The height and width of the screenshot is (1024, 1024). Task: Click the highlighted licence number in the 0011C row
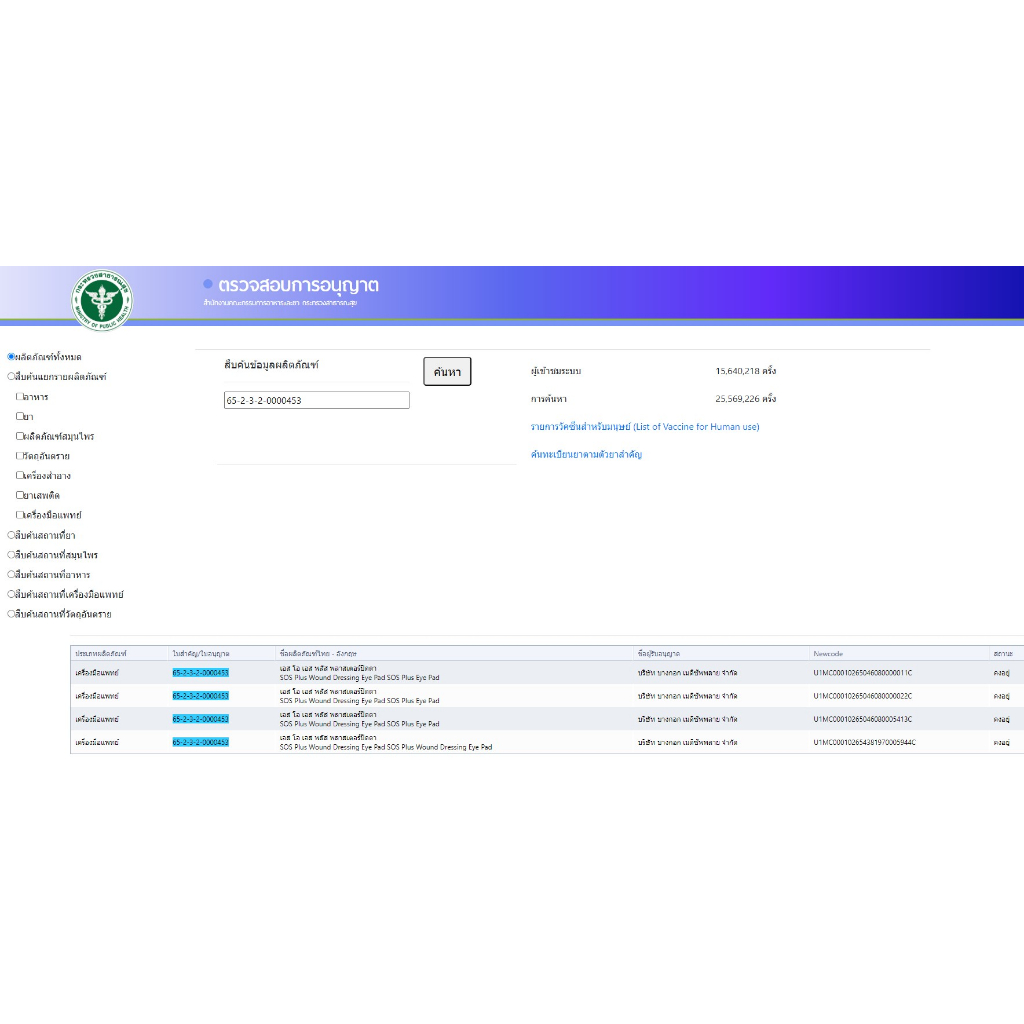[200, 673]
